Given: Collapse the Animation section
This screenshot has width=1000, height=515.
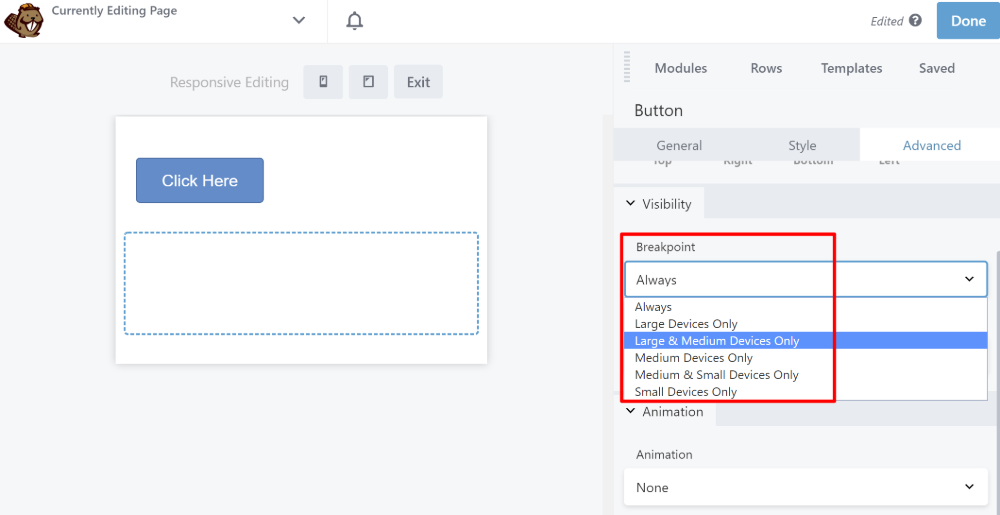Looking at the screenshot, I should [x=665, y=412].
